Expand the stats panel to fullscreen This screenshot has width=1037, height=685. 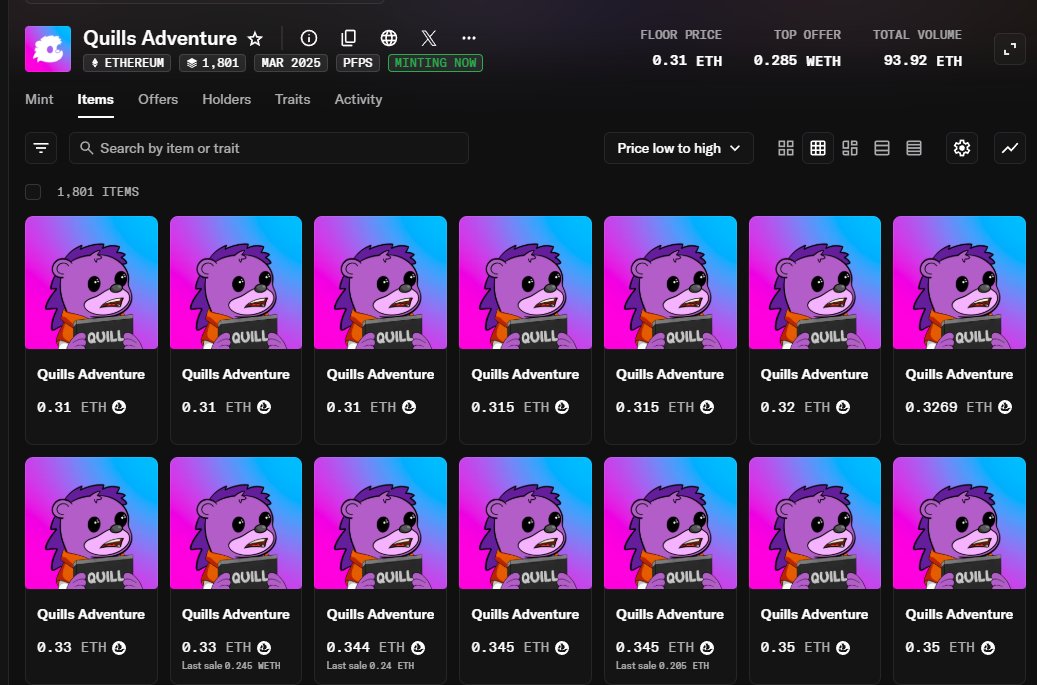point(1010,49)
